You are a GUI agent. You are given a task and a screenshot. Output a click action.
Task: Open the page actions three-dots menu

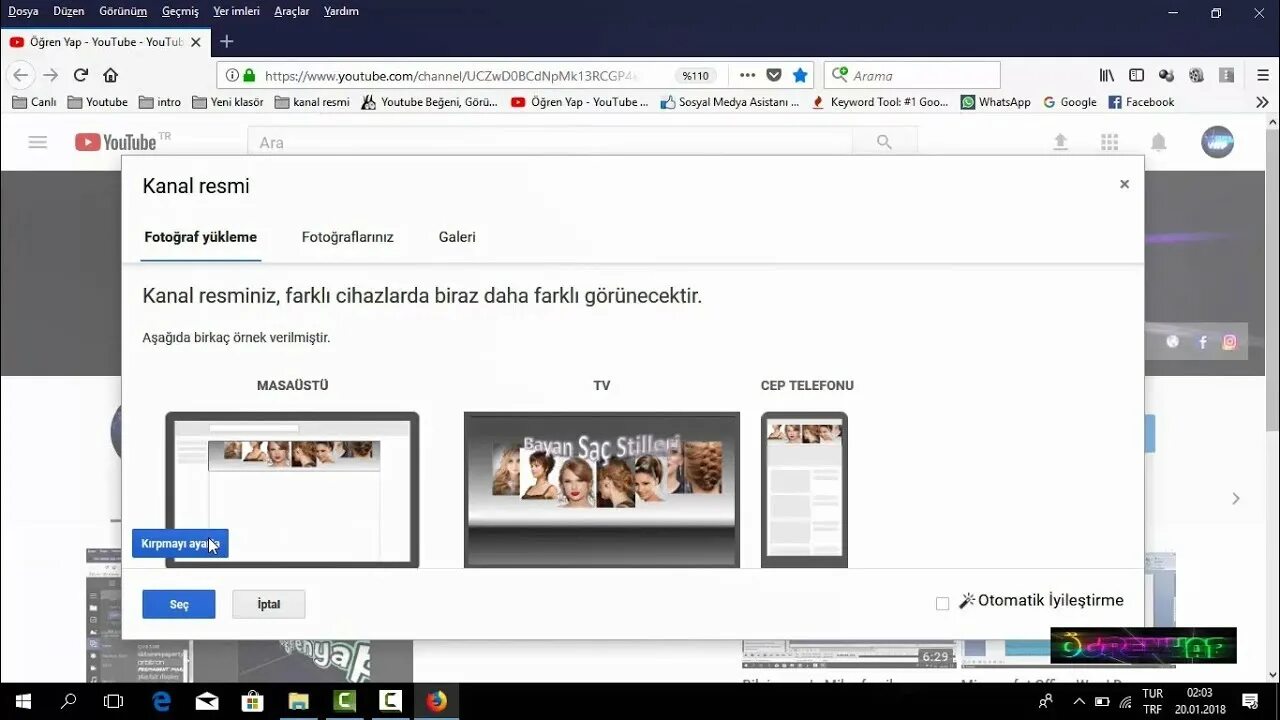click(x=747, y=75)
